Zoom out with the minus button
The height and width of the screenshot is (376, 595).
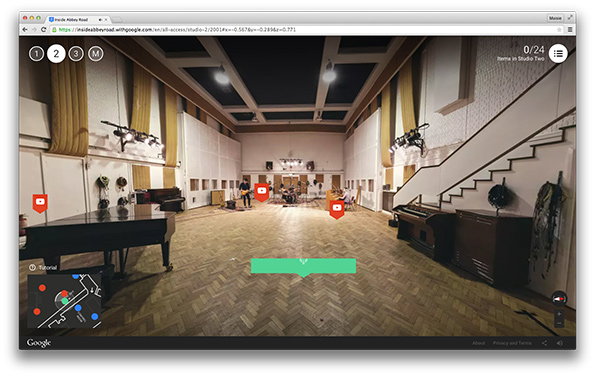559,323
